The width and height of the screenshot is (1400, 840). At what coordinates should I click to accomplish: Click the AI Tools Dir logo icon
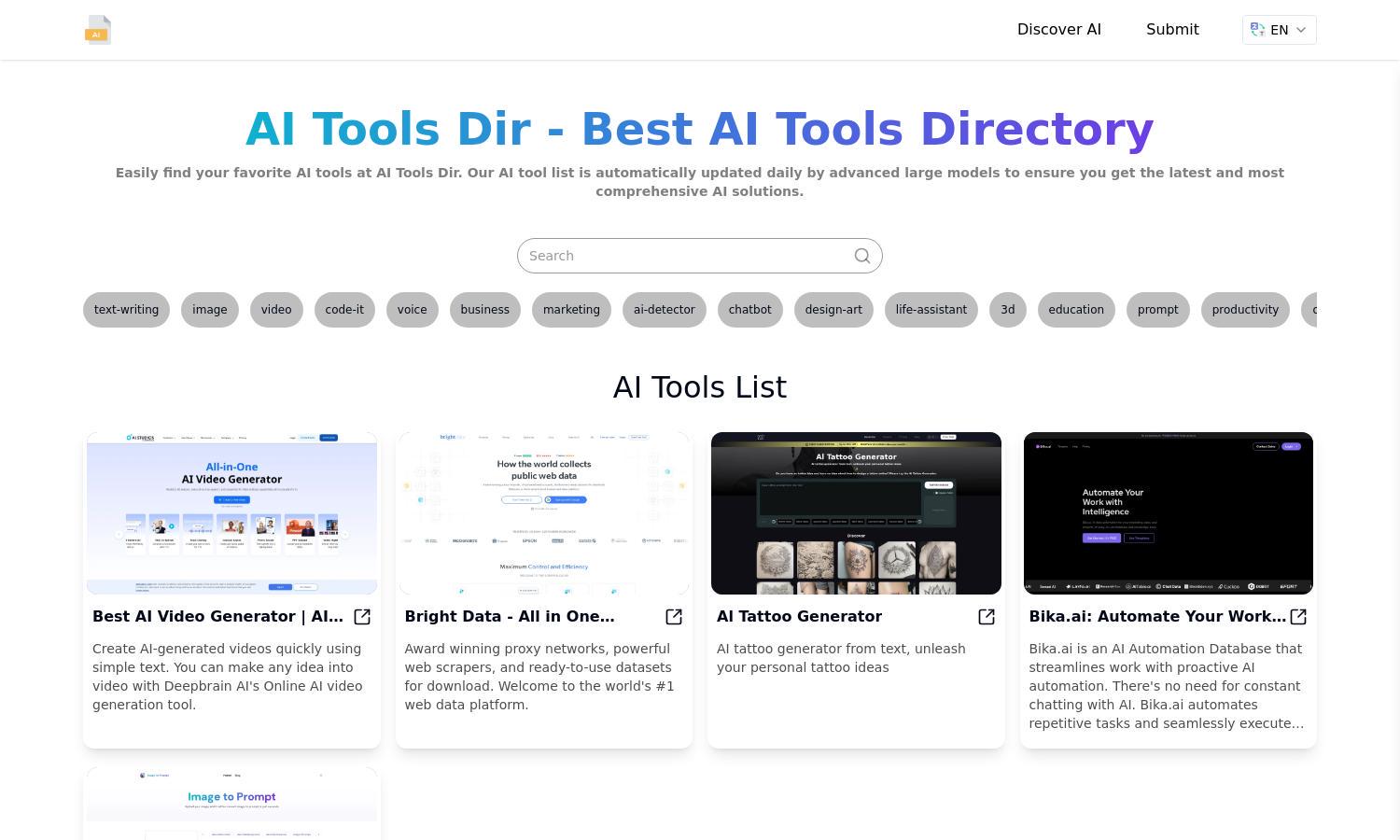(98, 30)
